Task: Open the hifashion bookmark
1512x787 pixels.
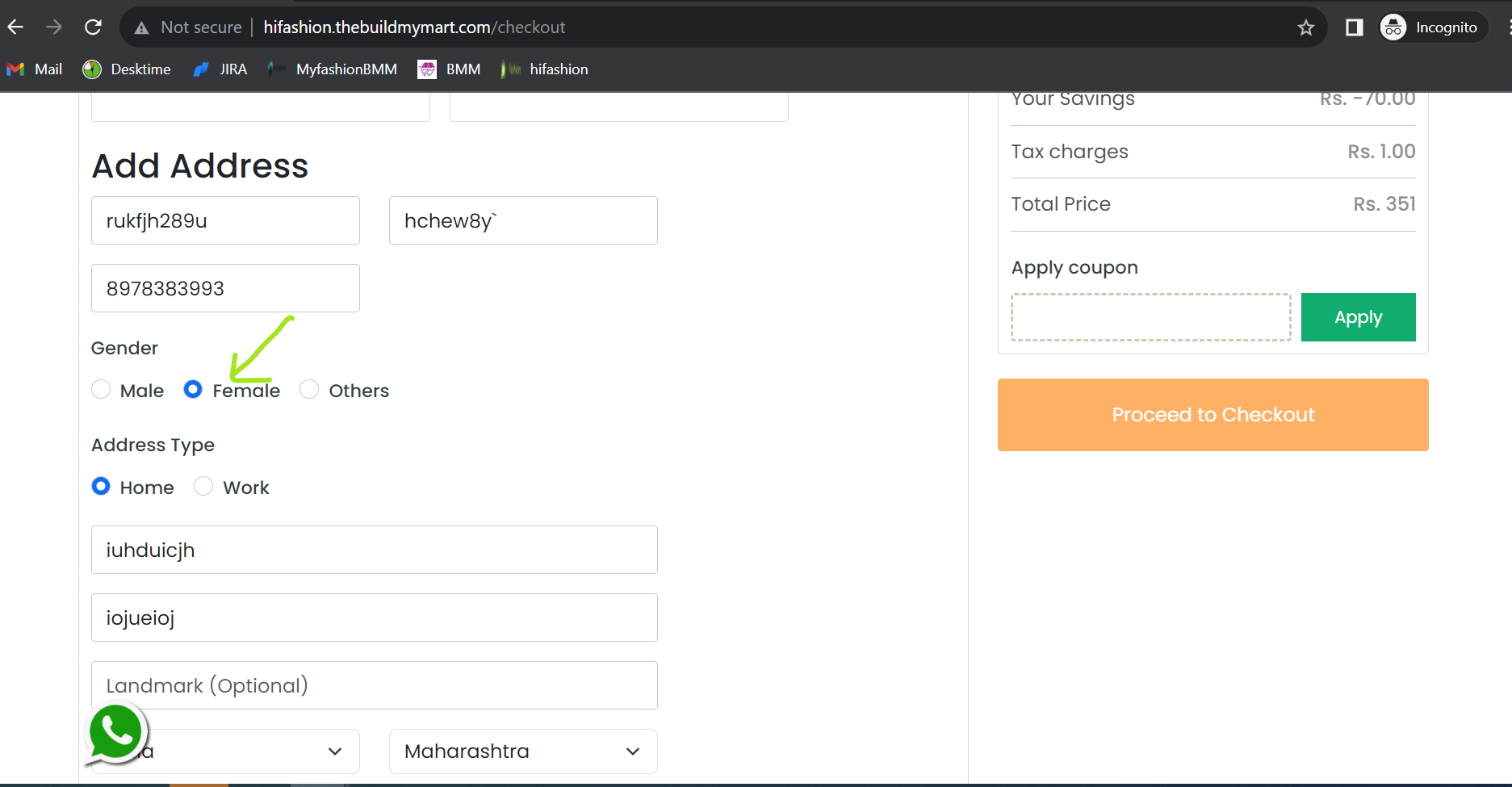Action: (544, 69)
